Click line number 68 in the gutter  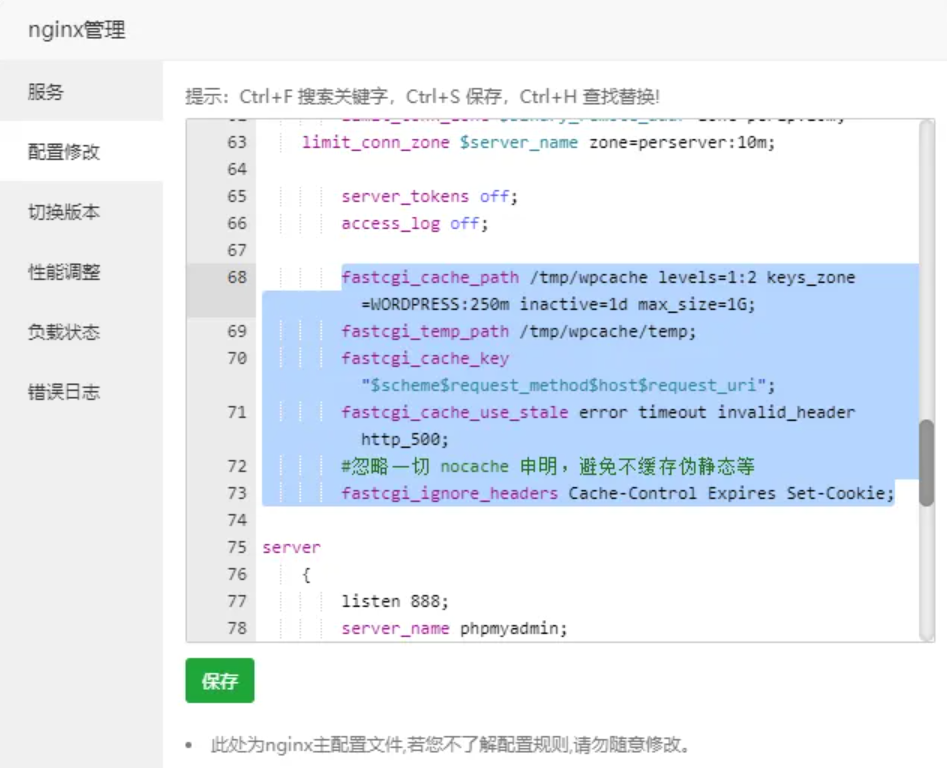(x=236, y=277)
